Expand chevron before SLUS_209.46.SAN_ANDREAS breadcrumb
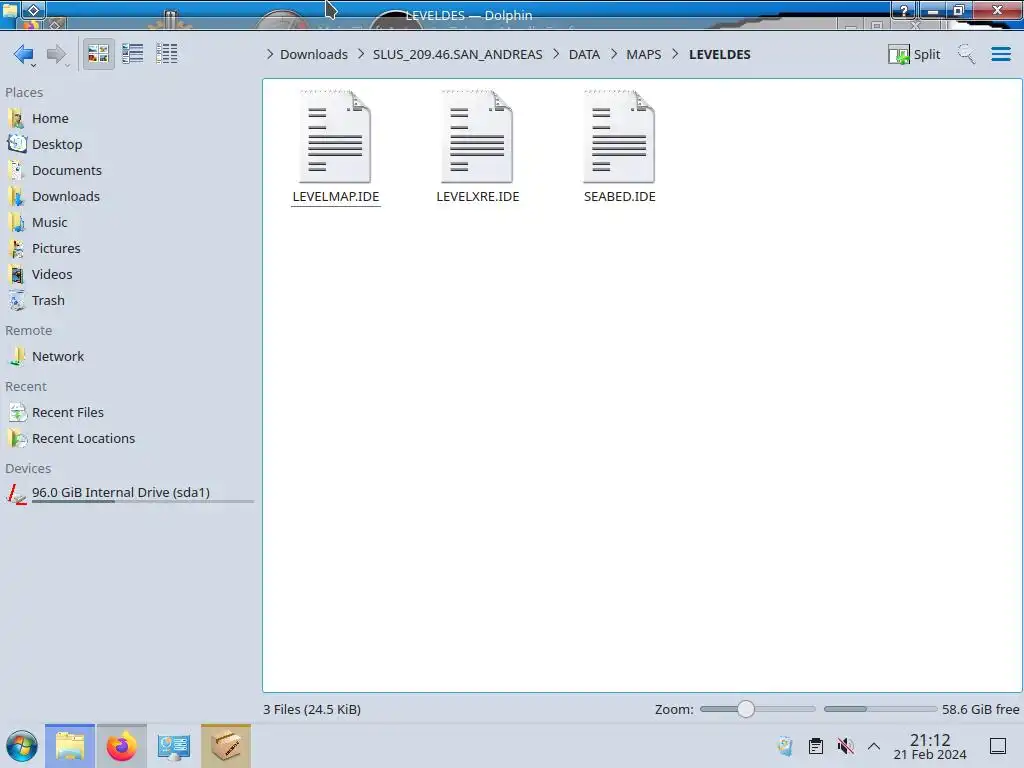The image size is (1024, 768). tap(360, 54)
